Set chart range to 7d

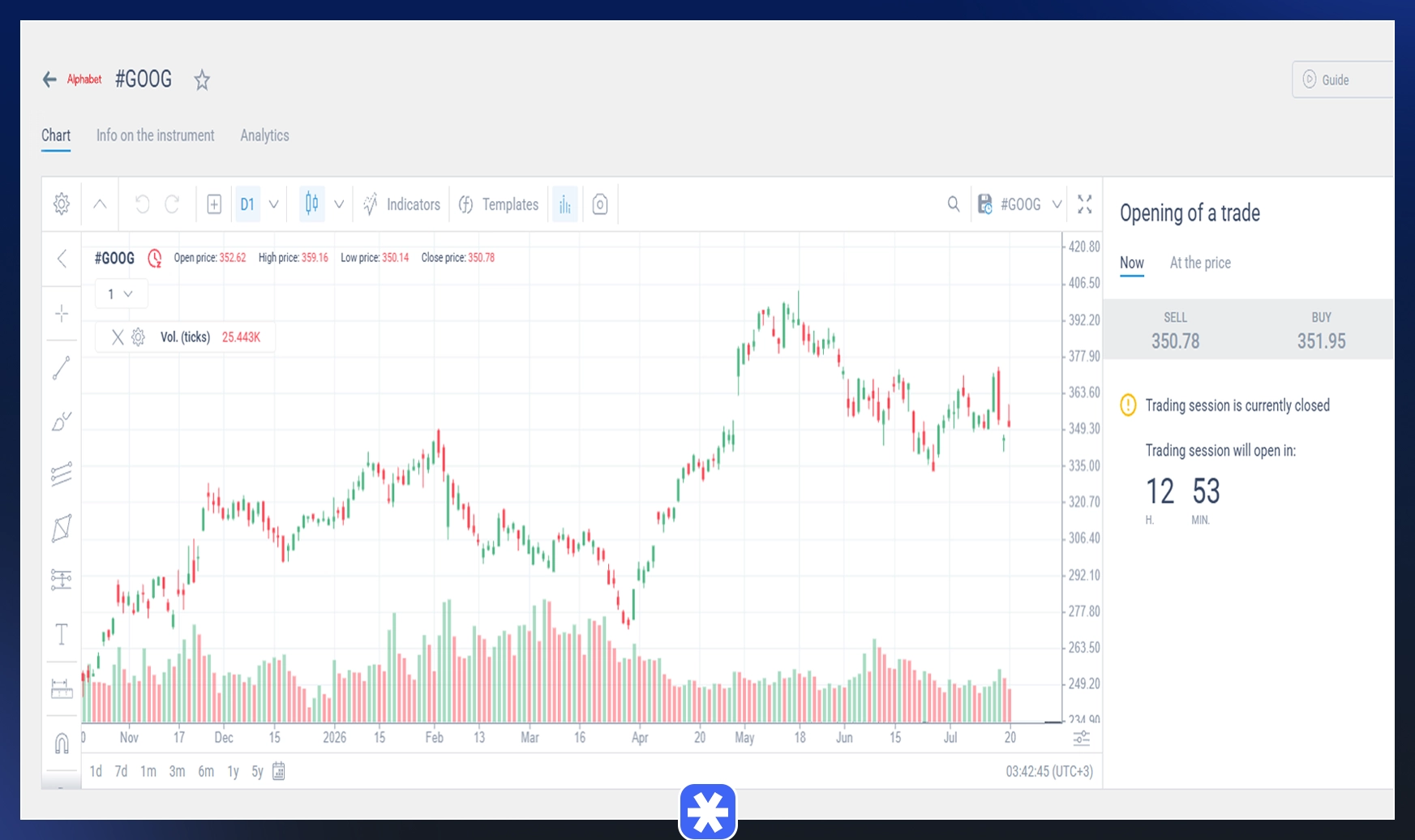(x=121, y=771)
